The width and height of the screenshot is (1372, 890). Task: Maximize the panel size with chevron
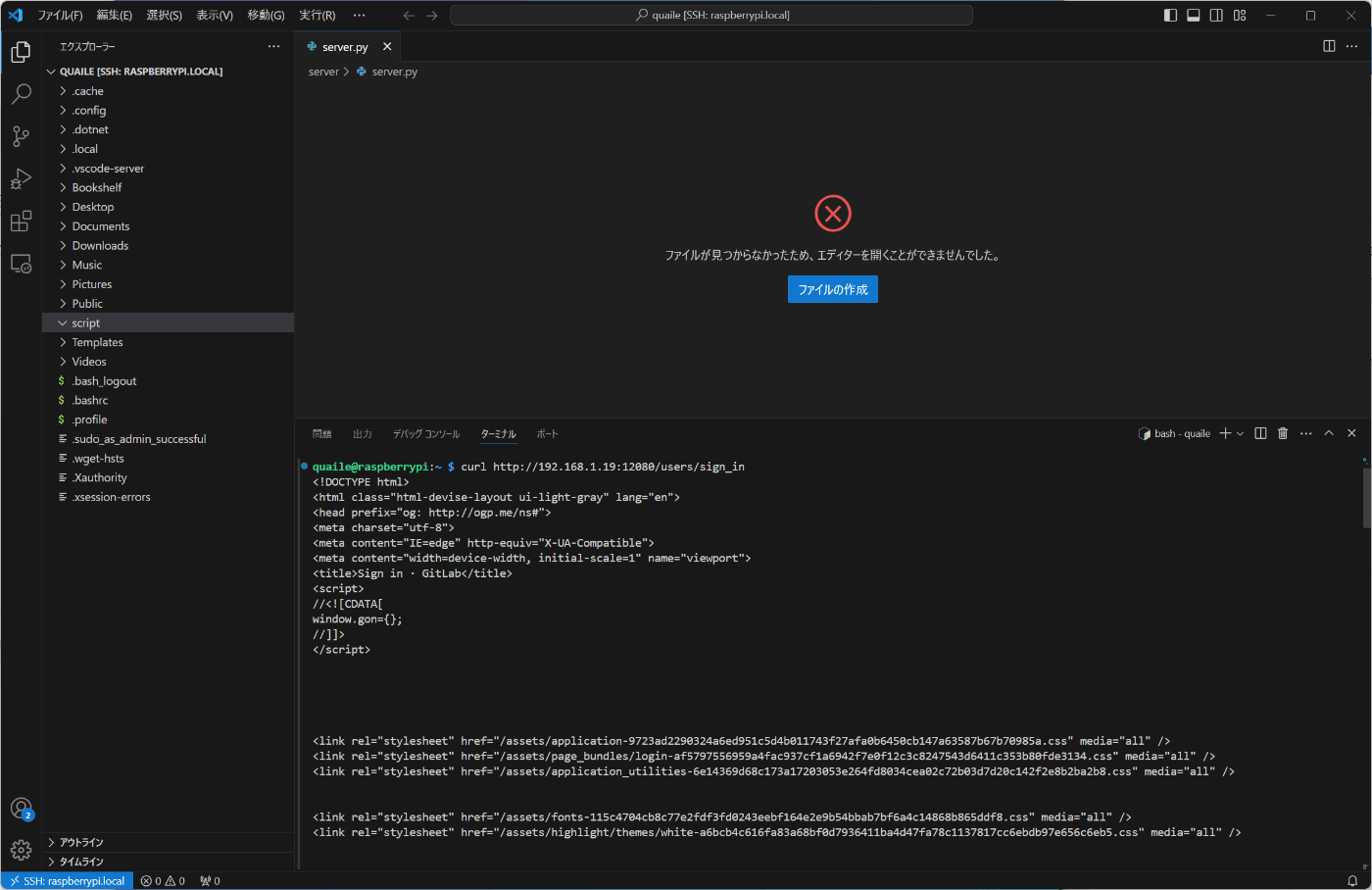pos(1329,433)
